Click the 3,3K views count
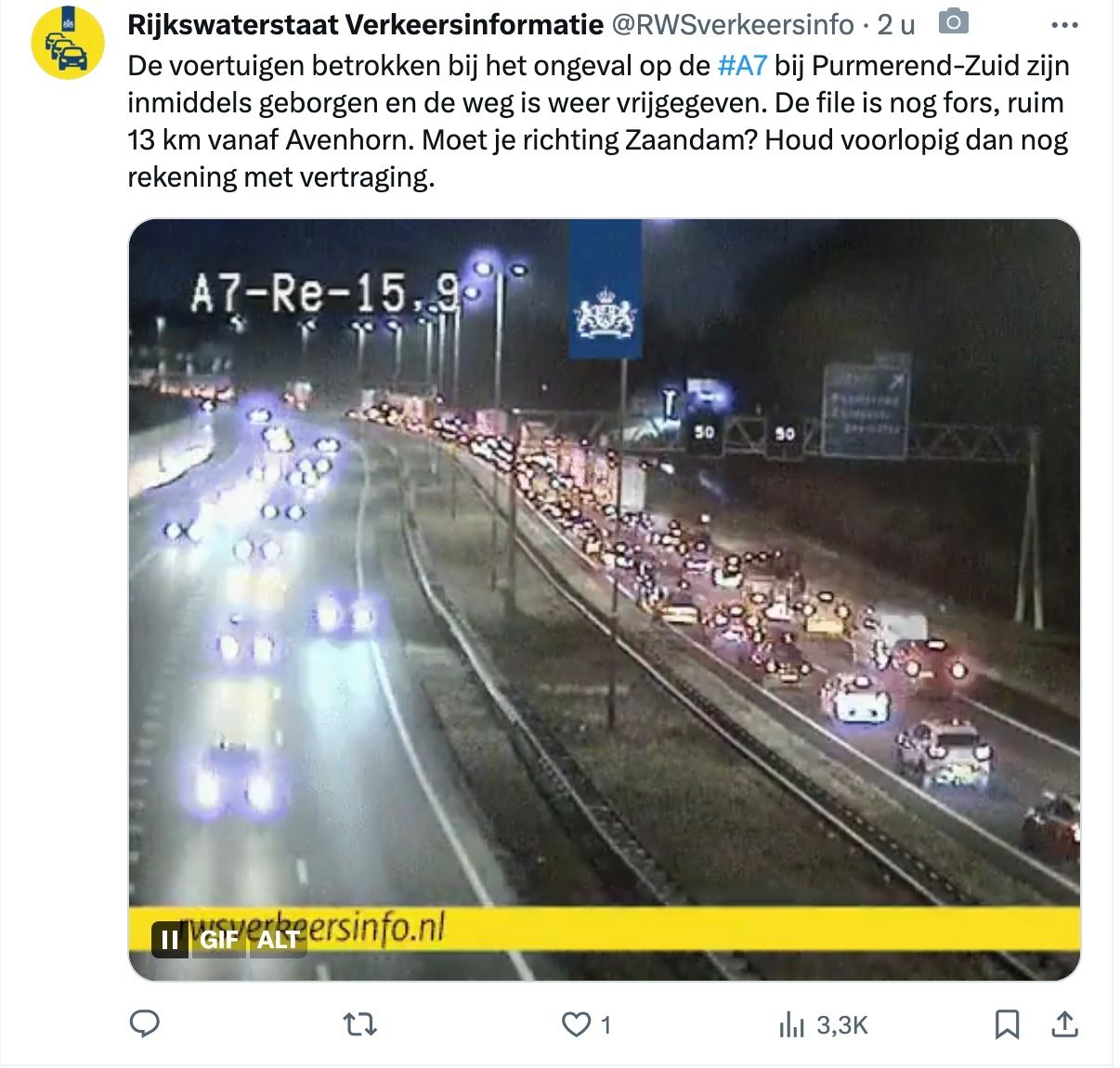This screenshot has height=1068, width=1120. (842, 1025)
